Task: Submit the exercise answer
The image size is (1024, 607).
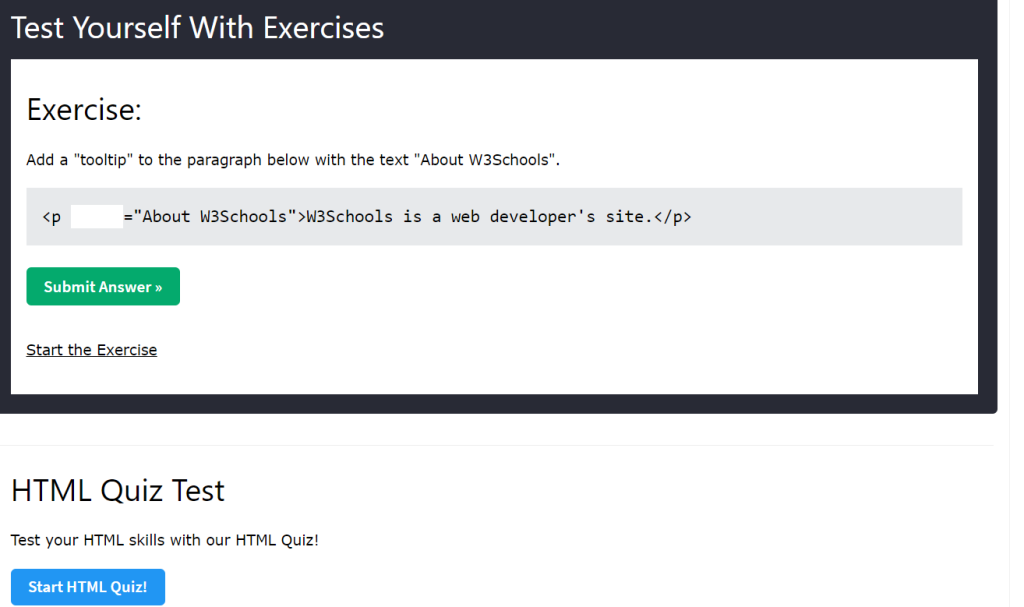Action: tap(103, 286)
